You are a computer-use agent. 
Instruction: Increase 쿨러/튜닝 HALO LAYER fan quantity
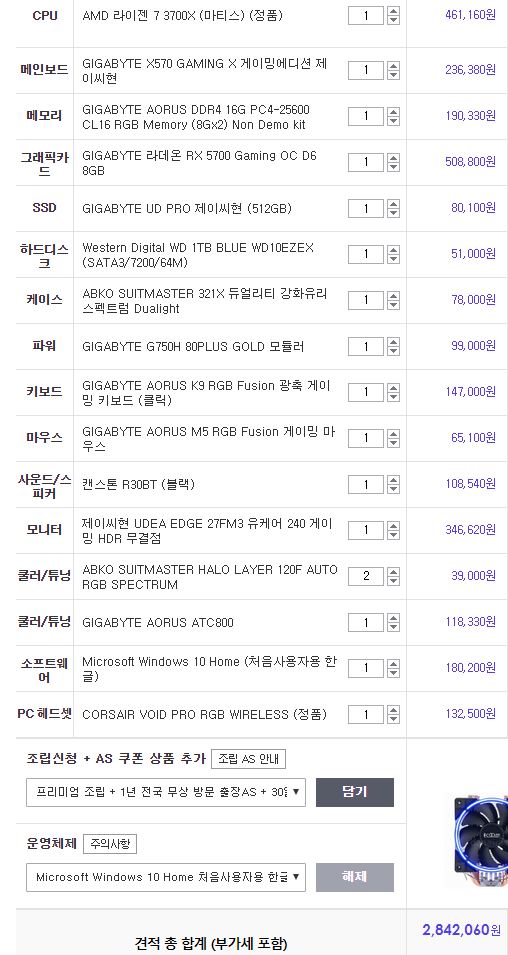[x=393, y=571]
